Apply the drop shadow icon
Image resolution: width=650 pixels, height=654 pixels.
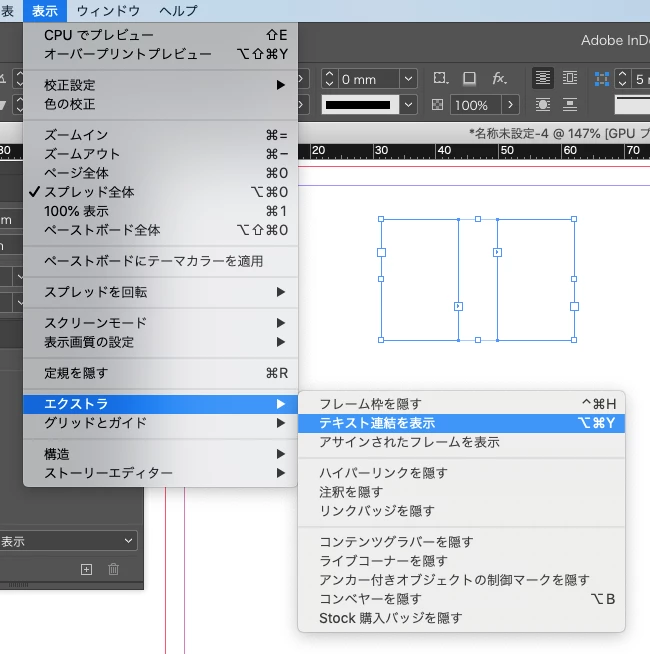point(469,78)
